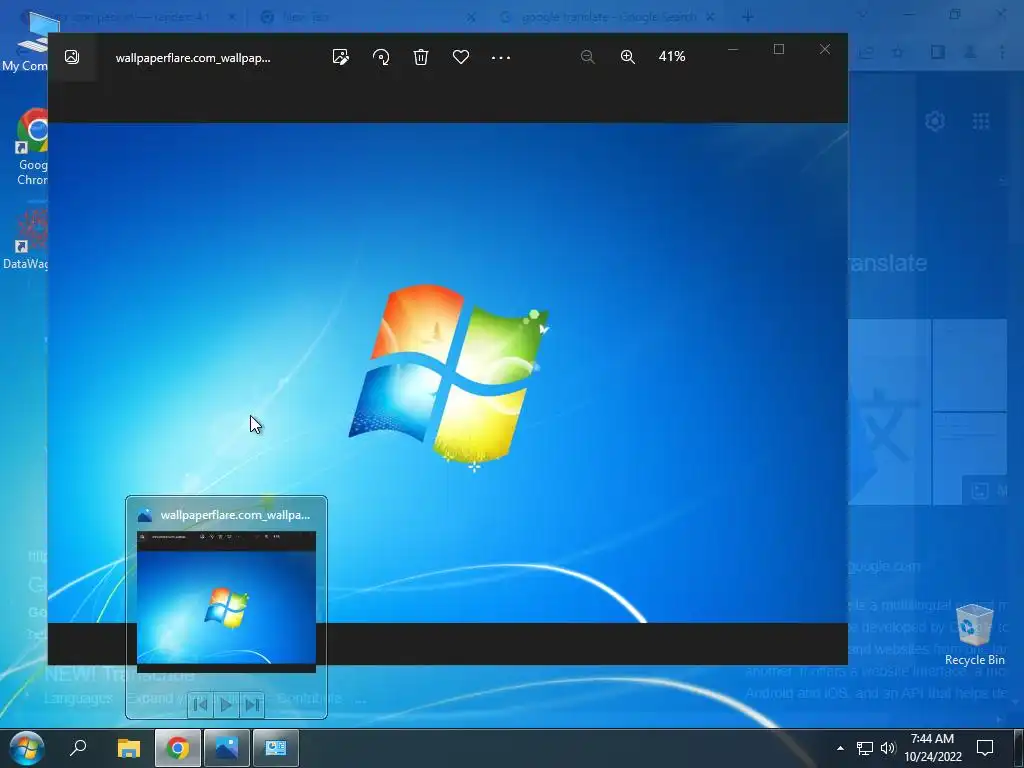1024x768 pixels.
Task: Go to previous image in taskbar preview
Action: click(x=200, y=705)
